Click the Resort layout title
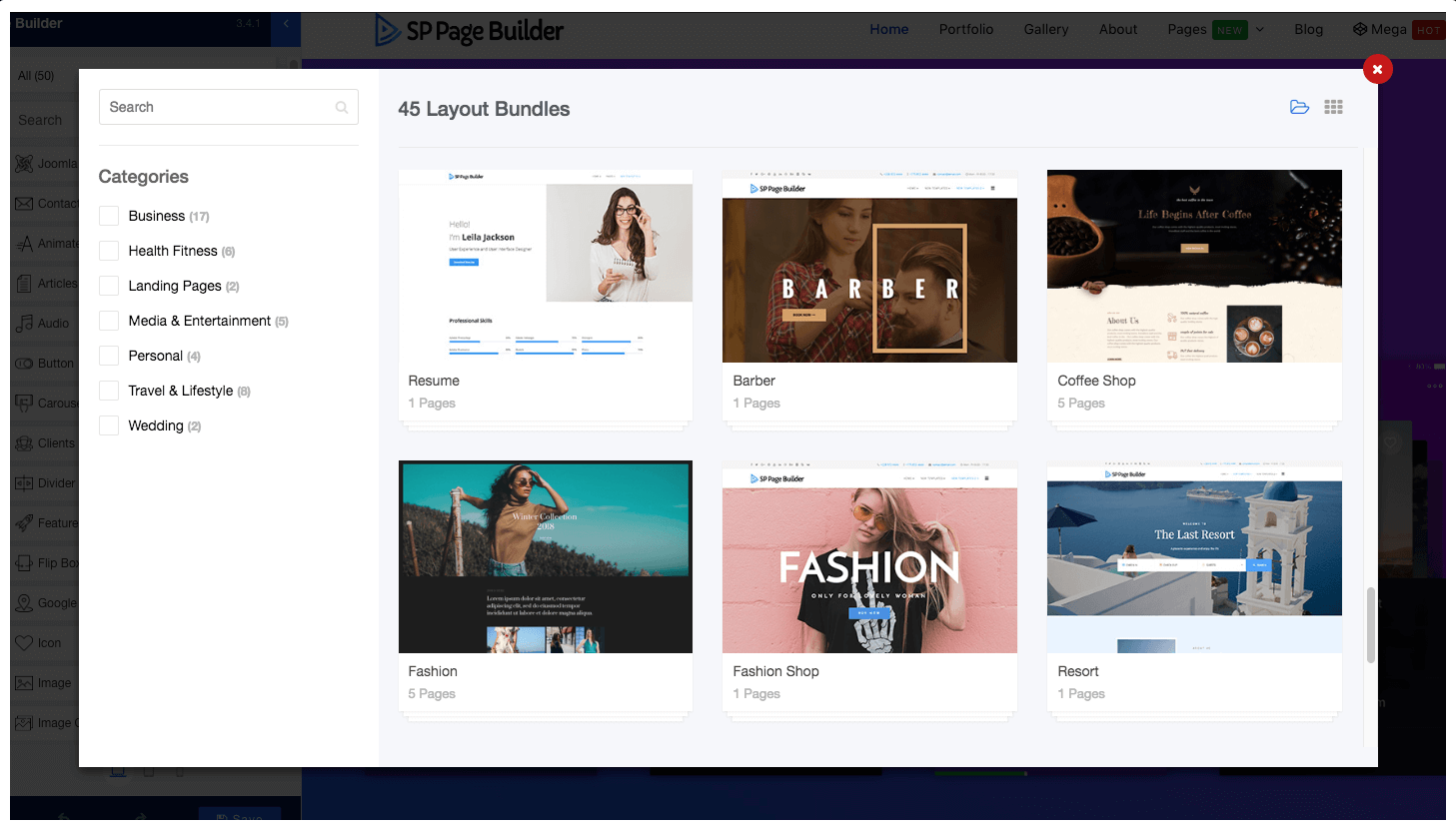This screenshot has width=1456, height=830. (1078, 671)
